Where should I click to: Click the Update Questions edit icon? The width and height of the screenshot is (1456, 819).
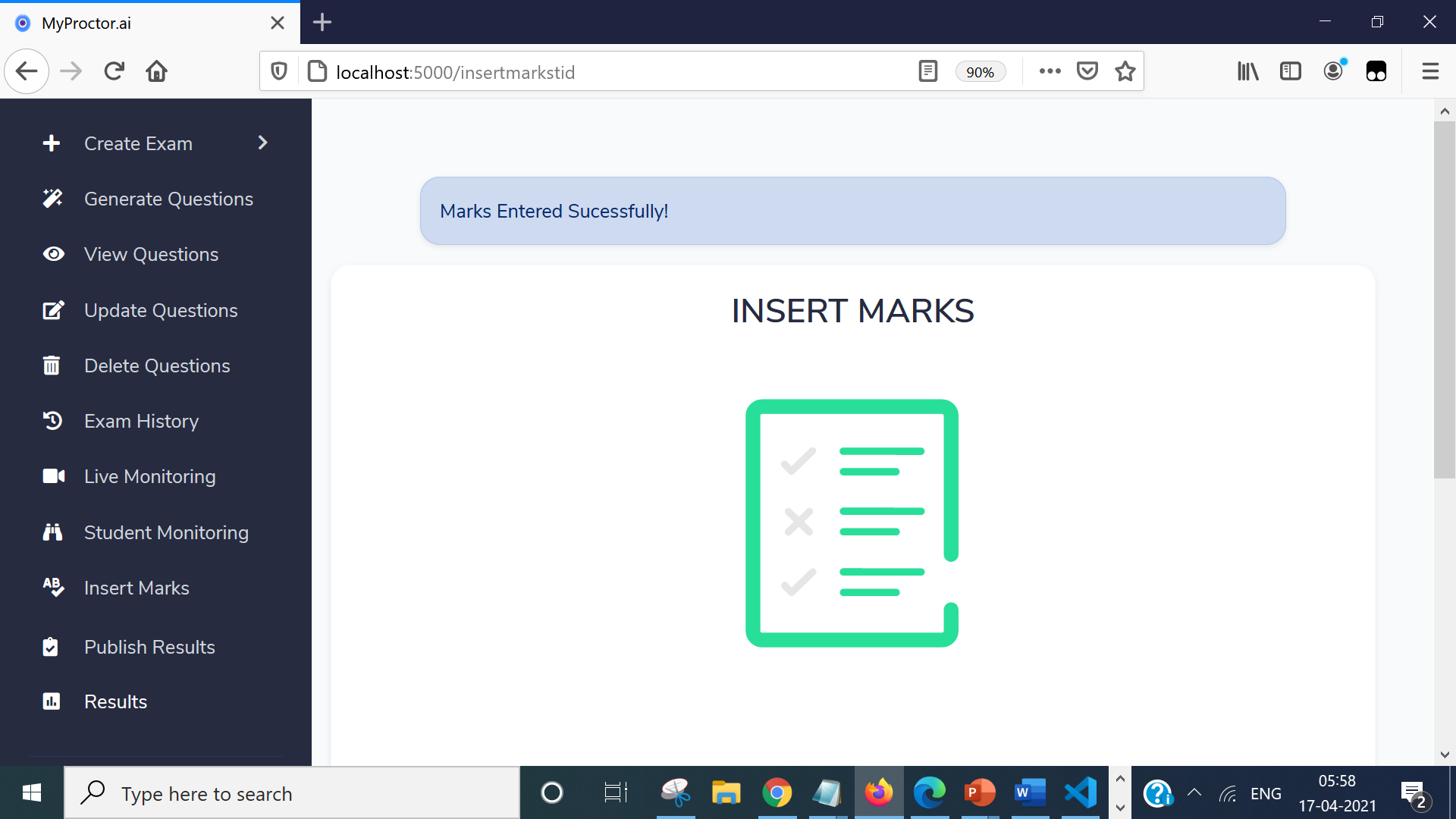(x=53, y=310)
